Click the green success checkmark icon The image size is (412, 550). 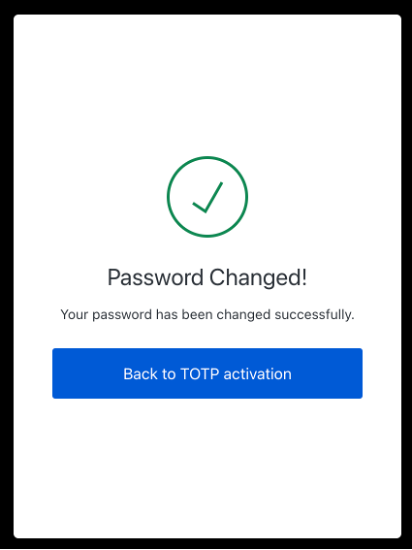tap(207, 197)
